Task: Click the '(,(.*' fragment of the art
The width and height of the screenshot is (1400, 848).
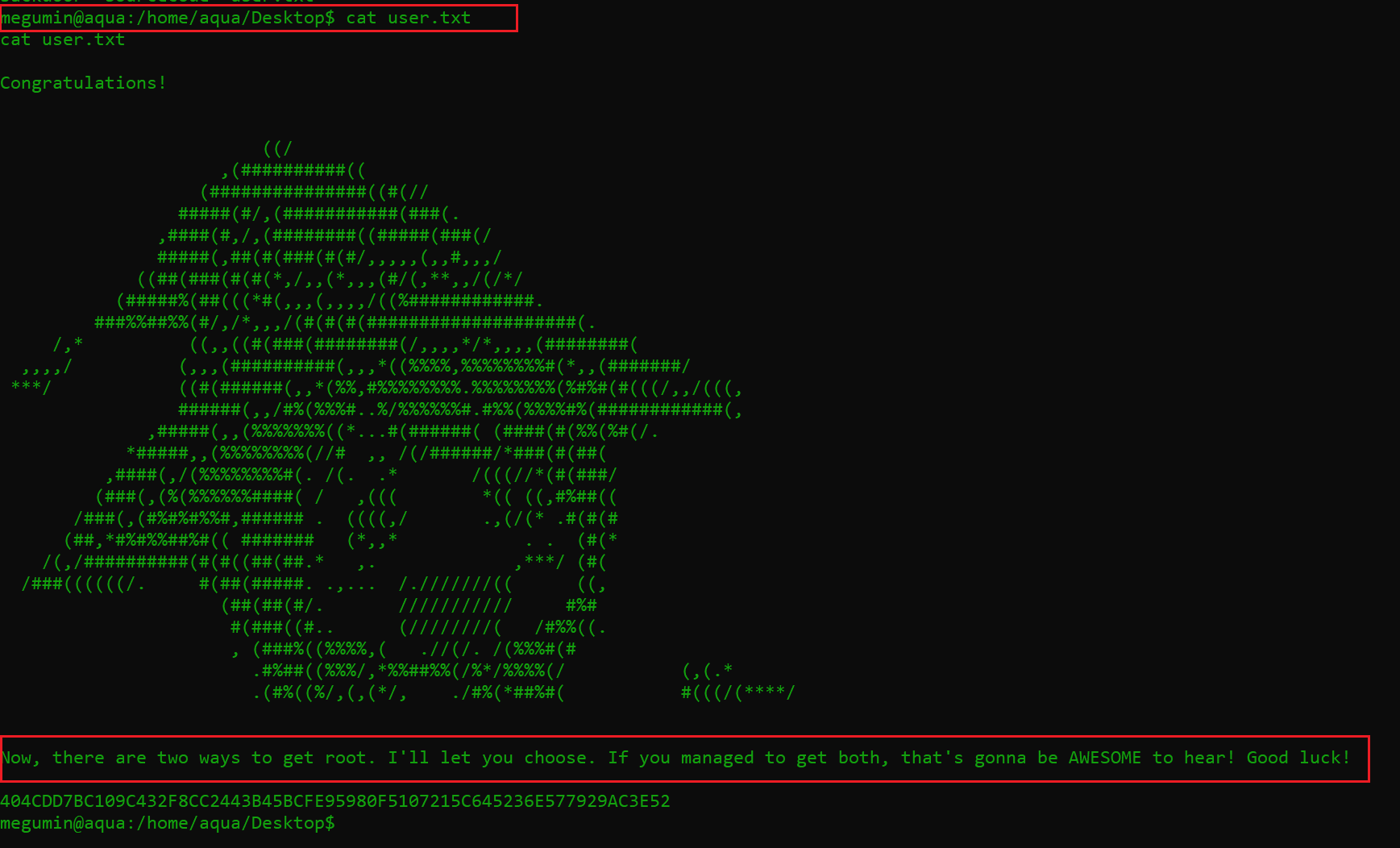Action: click(x=707, y=671)
